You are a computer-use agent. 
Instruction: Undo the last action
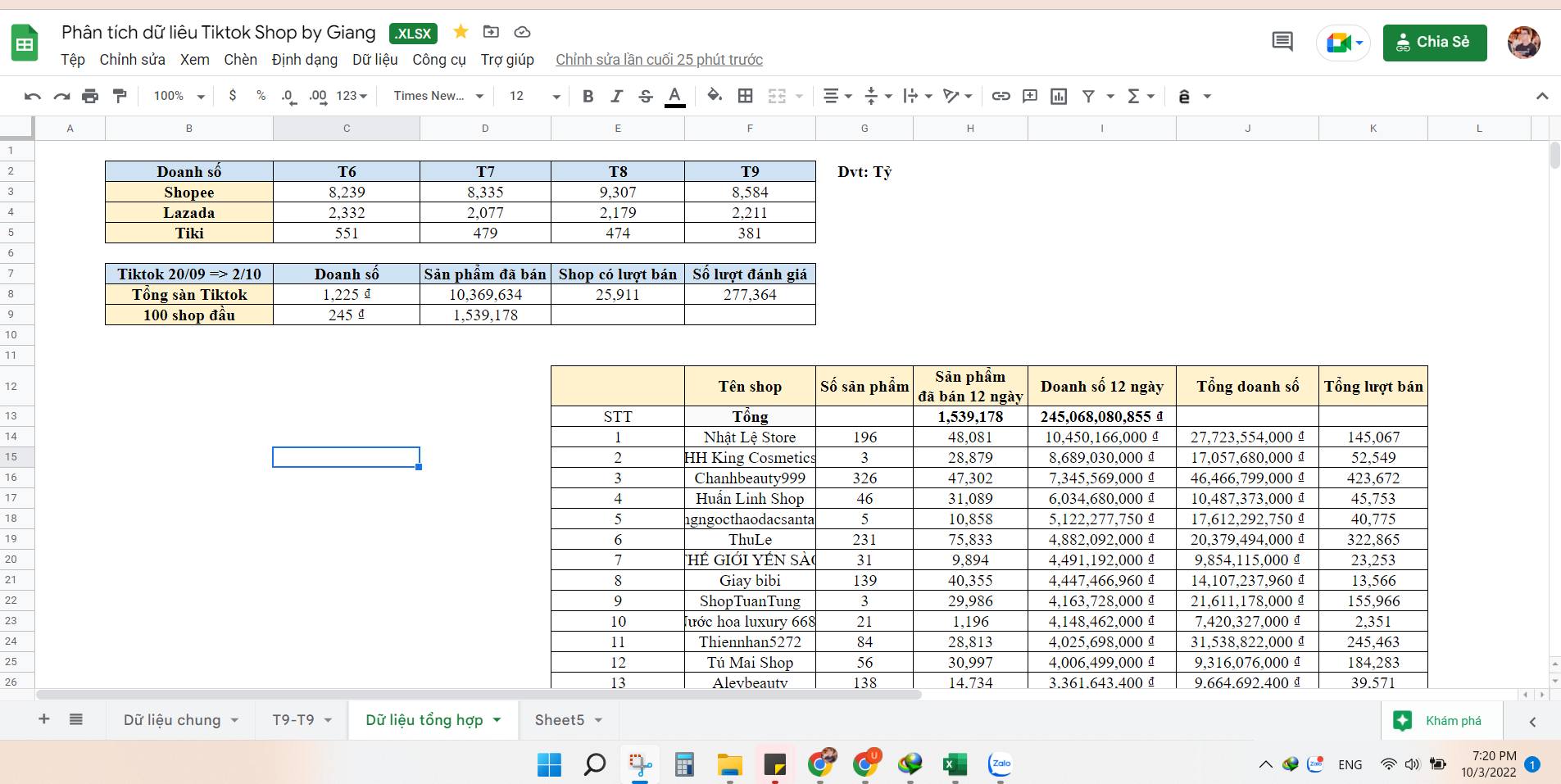pos(33,97)
